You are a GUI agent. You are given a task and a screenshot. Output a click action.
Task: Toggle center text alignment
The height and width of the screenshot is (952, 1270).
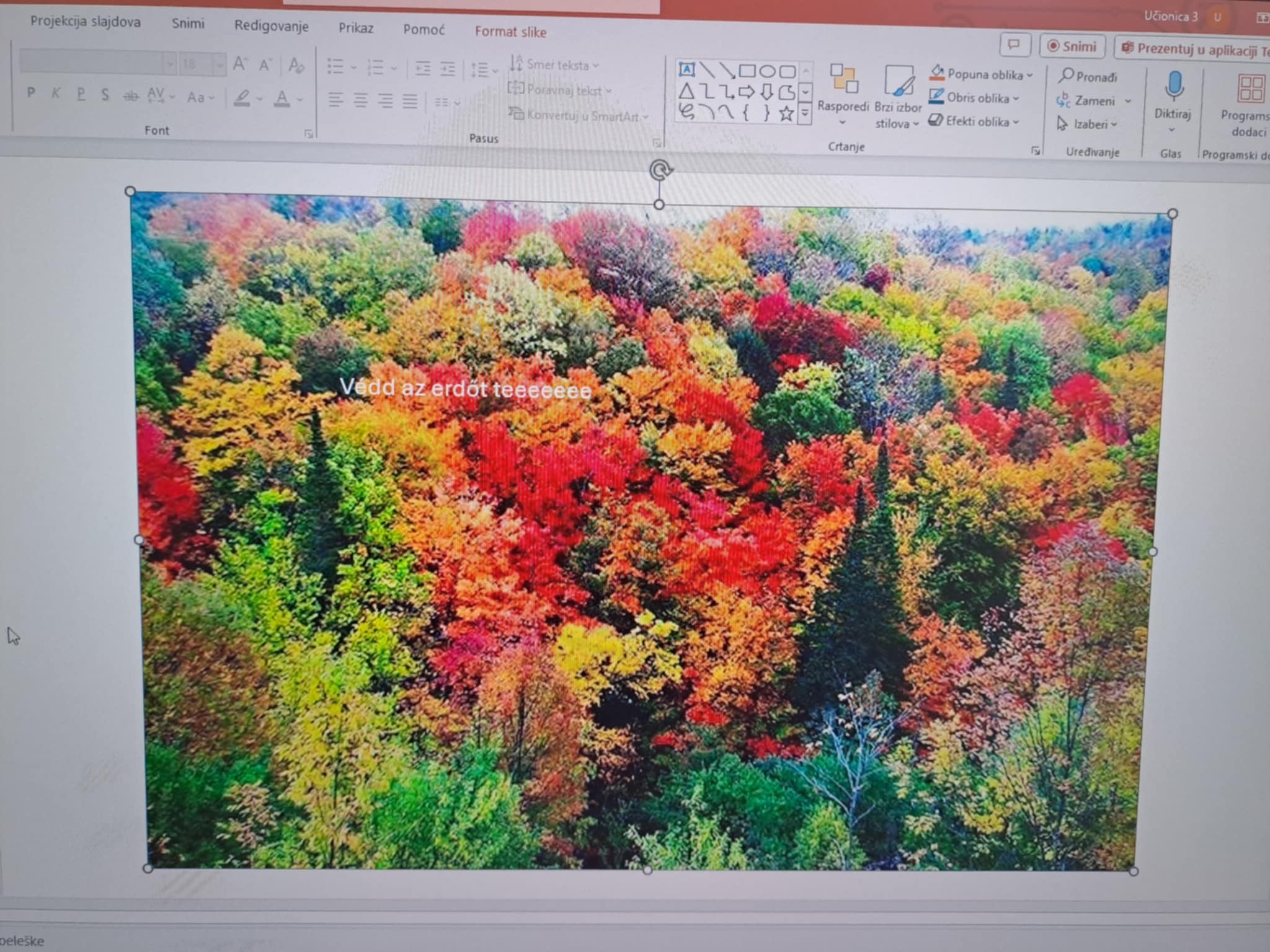pyautogui.click(x=360, y=100)
